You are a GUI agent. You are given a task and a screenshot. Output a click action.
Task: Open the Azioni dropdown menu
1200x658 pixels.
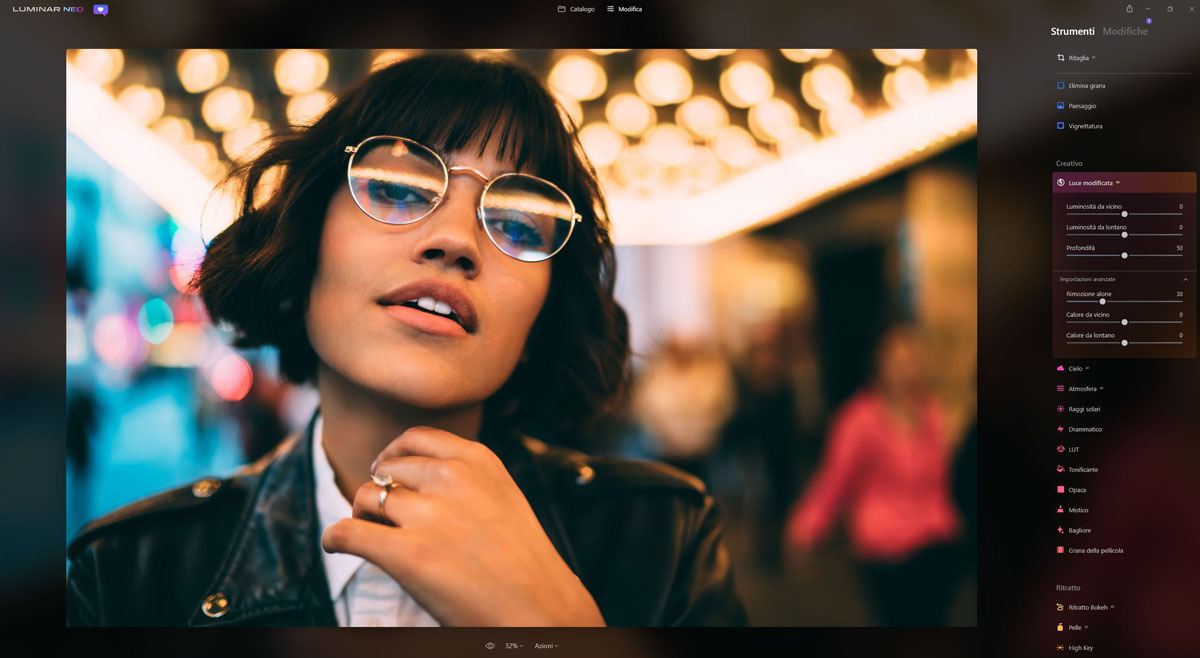546,646
